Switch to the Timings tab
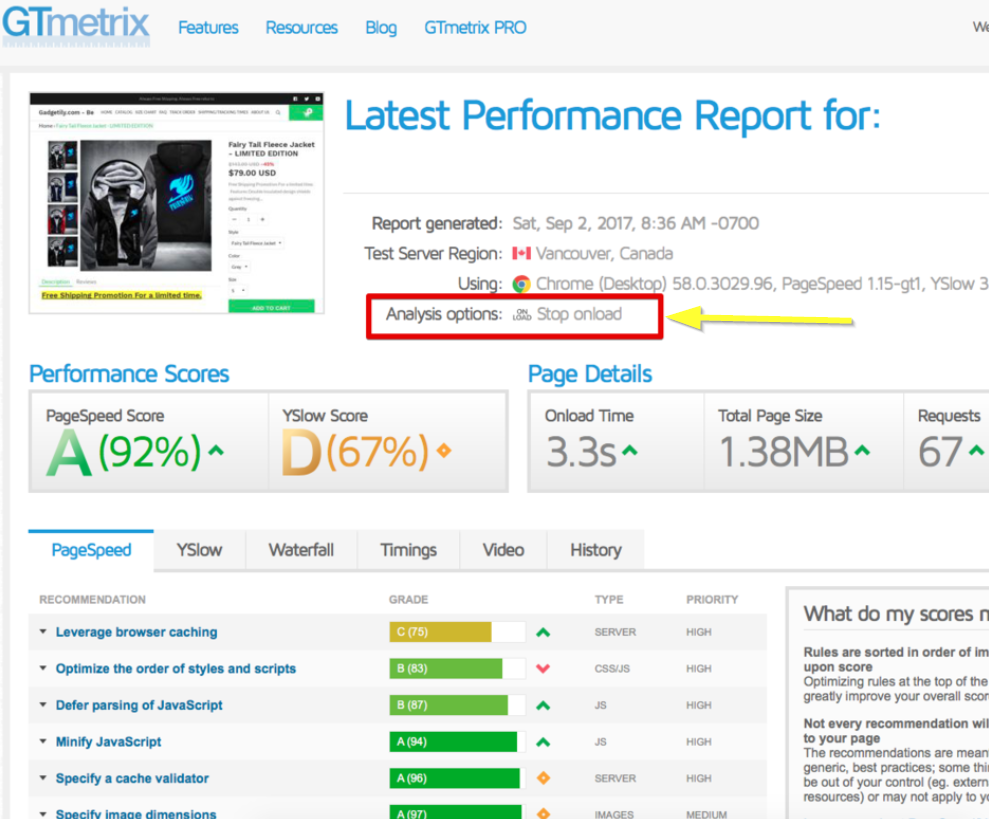The width and height of the screenshot is (989, 819). coord(408,550)
